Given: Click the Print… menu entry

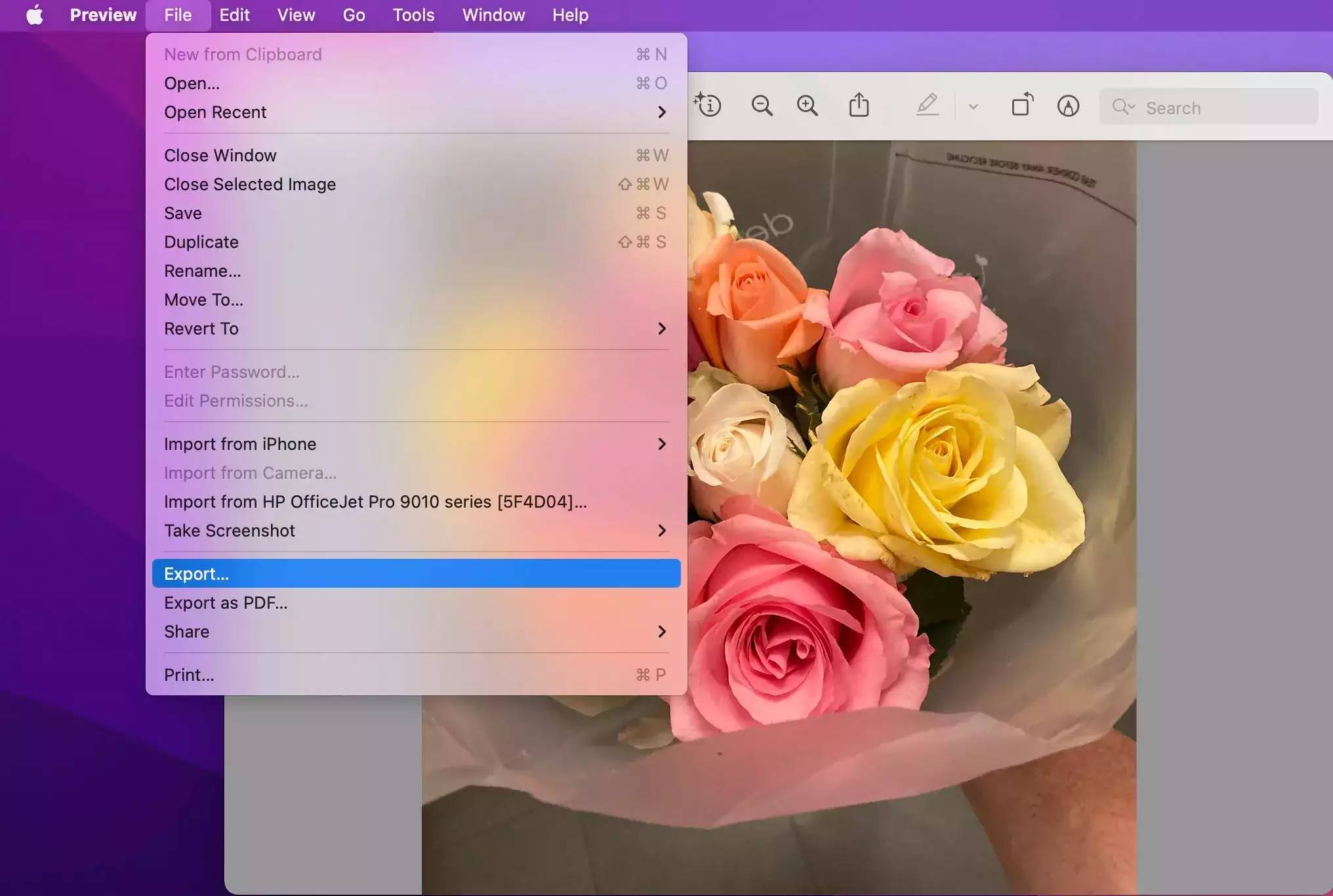Looking at the screenshot, I should pyautogui.click(x=189, y=675).
